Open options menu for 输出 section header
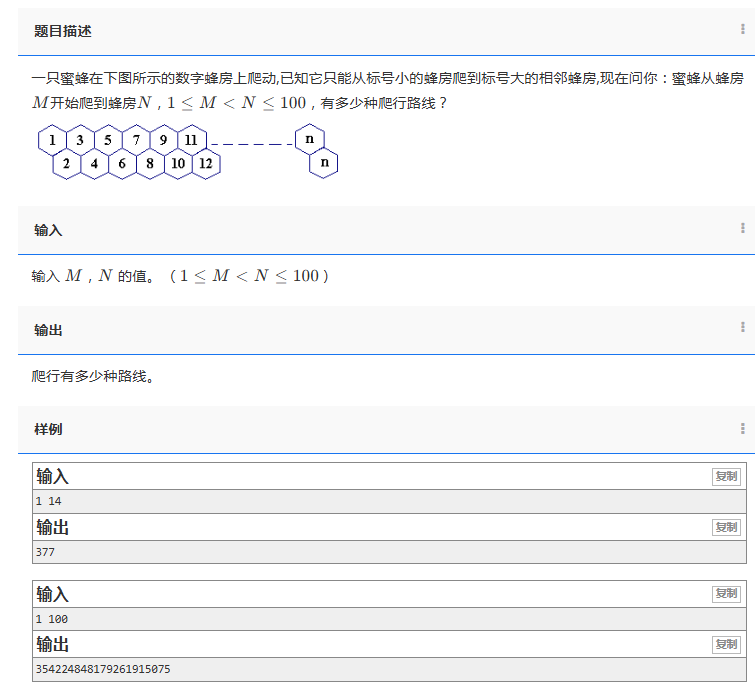 click(x=742, y=327)
